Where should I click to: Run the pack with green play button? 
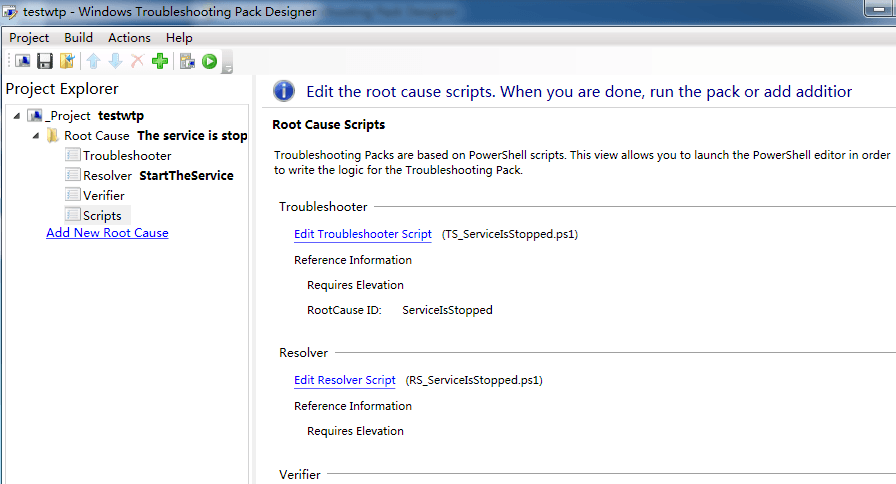(210, 61)
